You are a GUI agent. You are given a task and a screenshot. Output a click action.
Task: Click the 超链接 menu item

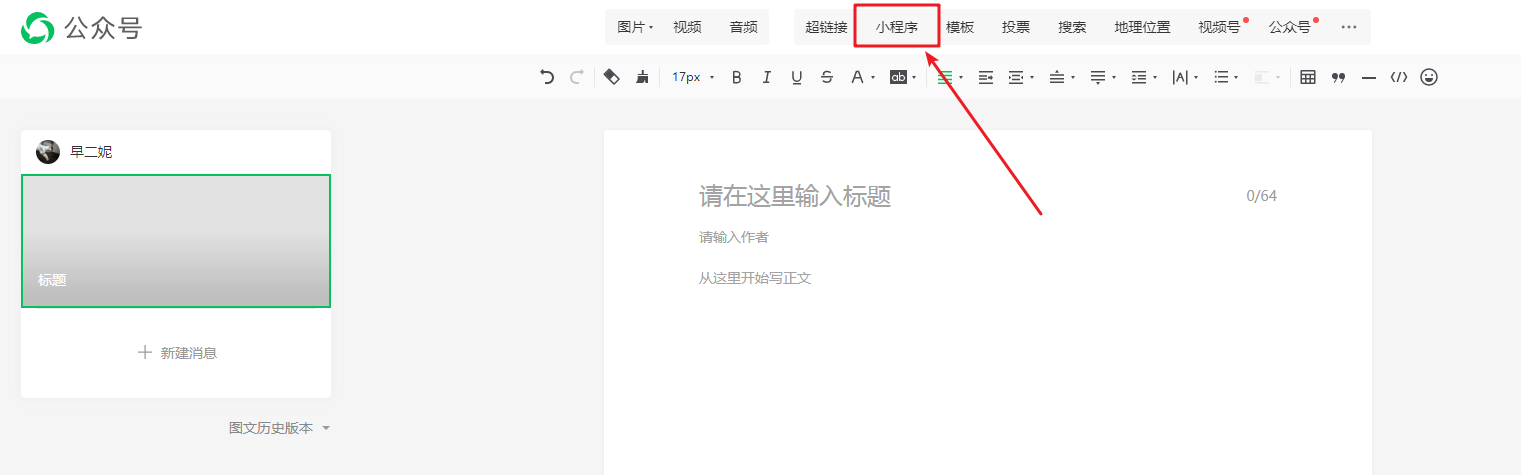click(826, 27)
